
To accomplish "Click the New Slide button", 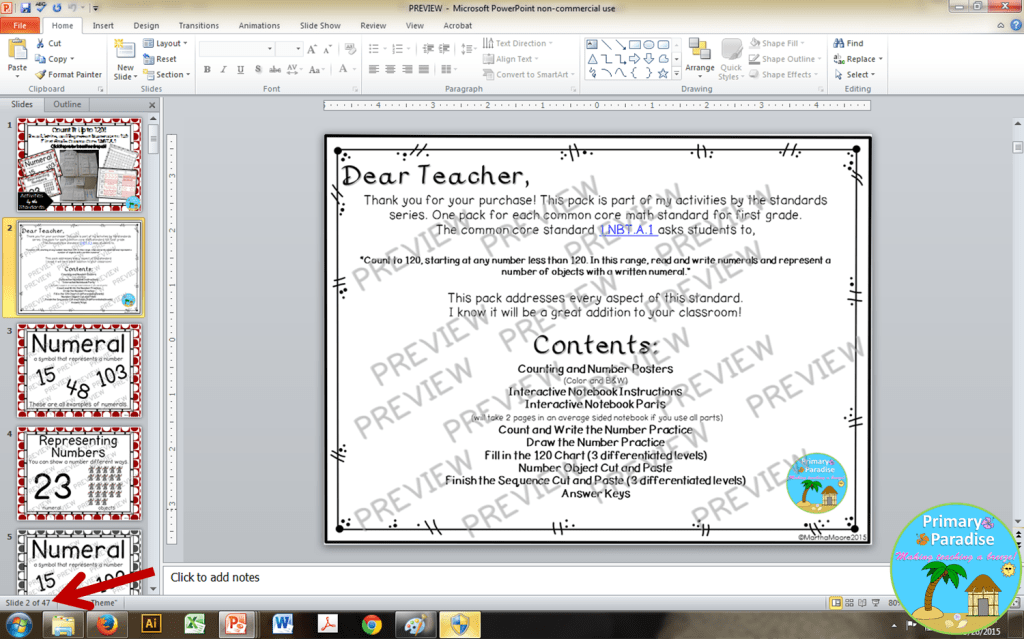I will (125, 59).
